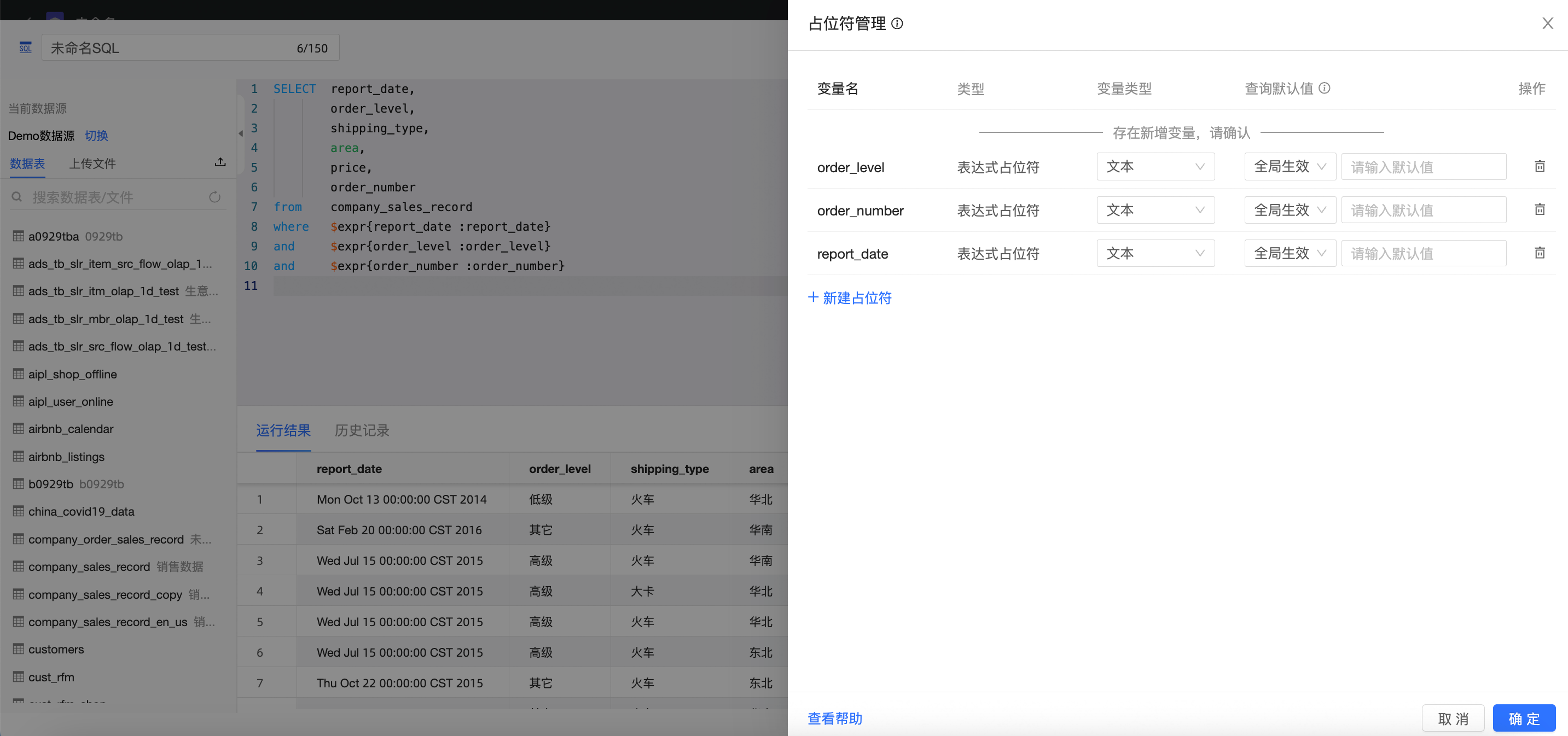The image size is (1568, 736).
Task: Open 查看帮助 help link
Action: 834,719
